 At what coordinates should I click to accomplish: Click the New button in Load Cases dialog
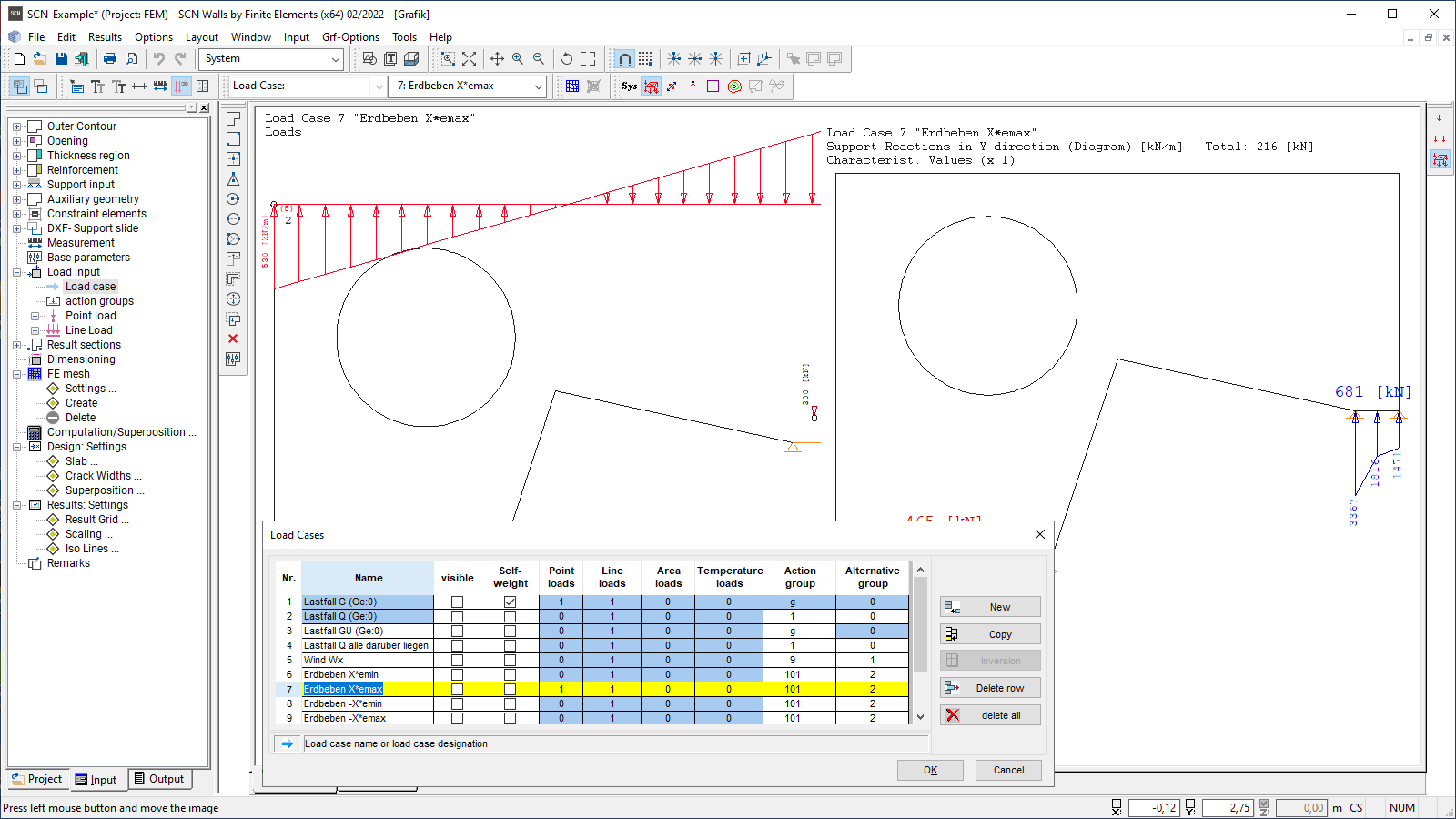[x=990, y=607]
